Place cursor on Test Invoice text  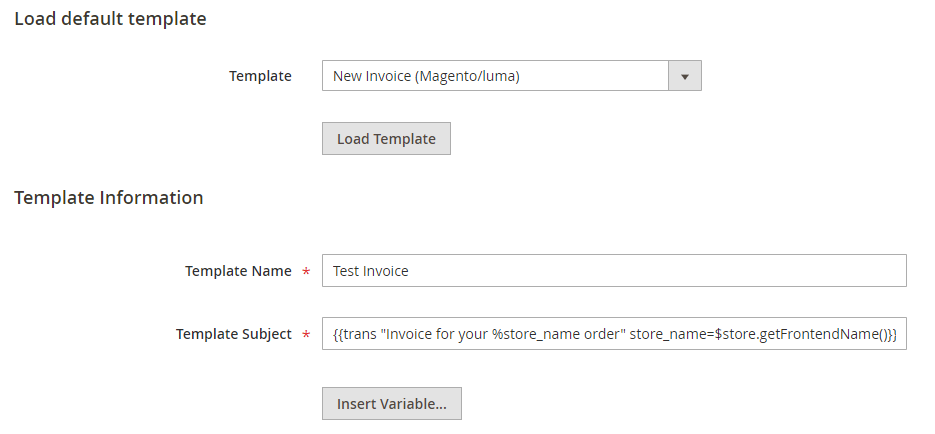point(371,271)
